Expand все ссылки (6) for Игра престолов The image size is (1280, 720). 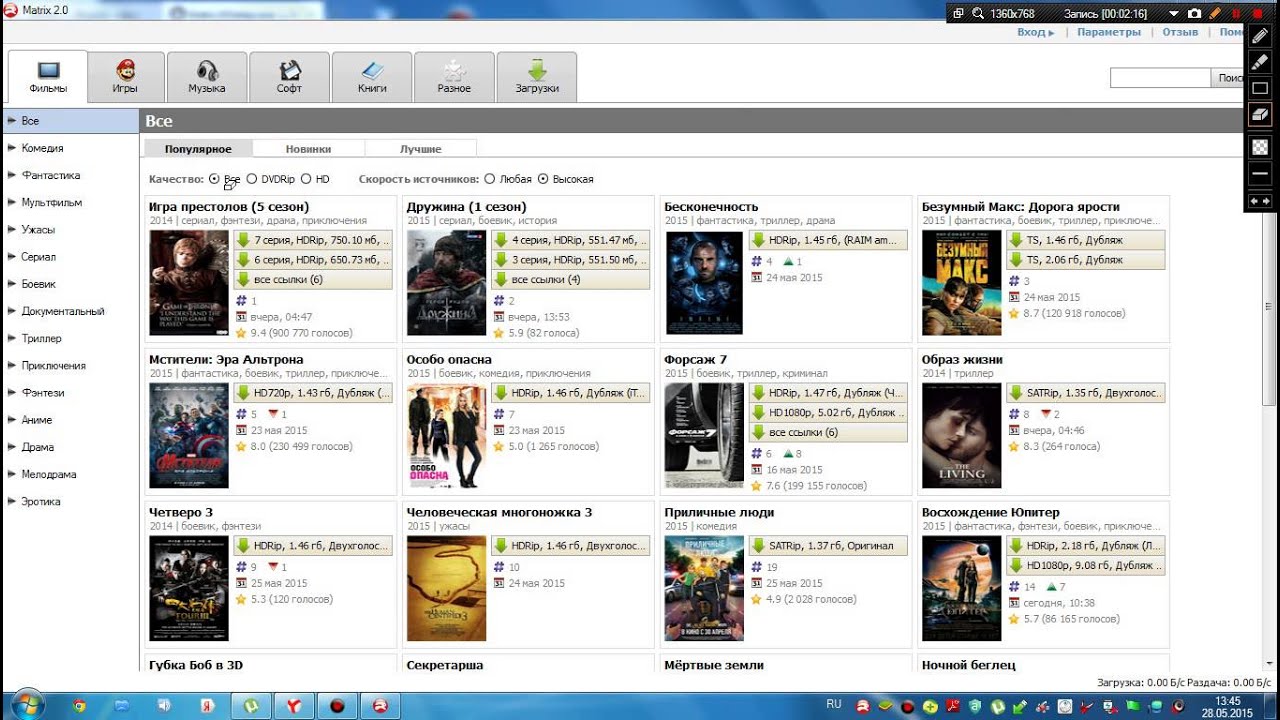coord(313,280)
